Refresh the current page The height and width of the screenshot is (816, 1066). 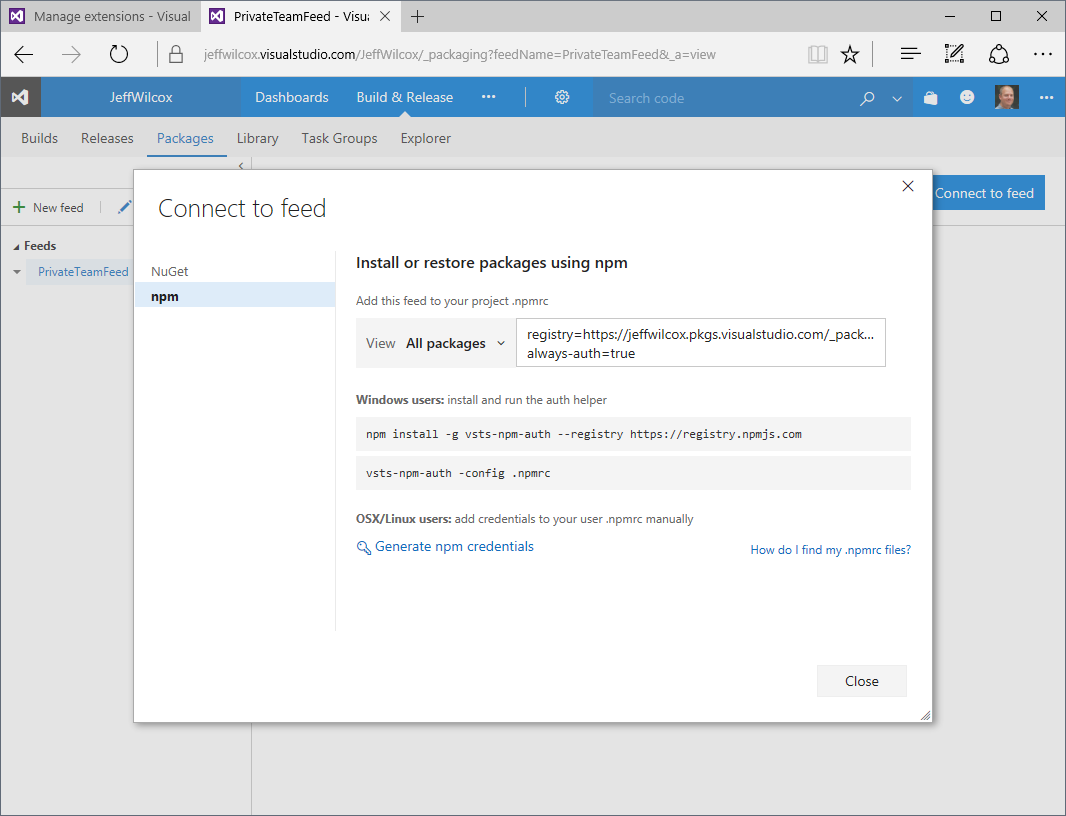click(118, 54)
